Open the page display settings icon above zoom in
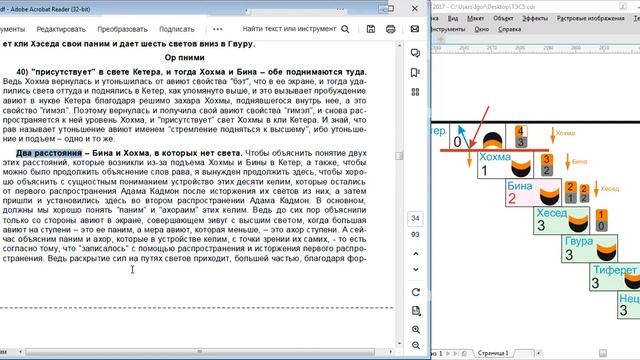The width and height of the screenshot is (640, 360). [x=416, y=311]
